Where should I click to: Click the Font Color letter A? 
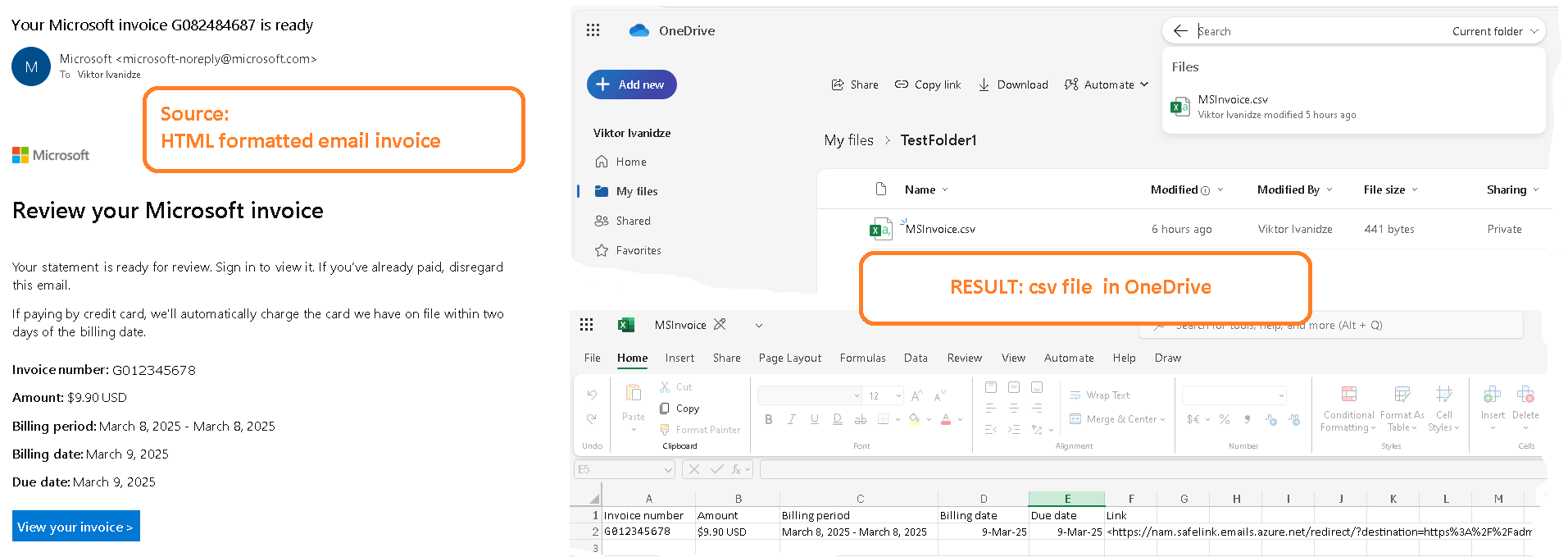(946, 419)
